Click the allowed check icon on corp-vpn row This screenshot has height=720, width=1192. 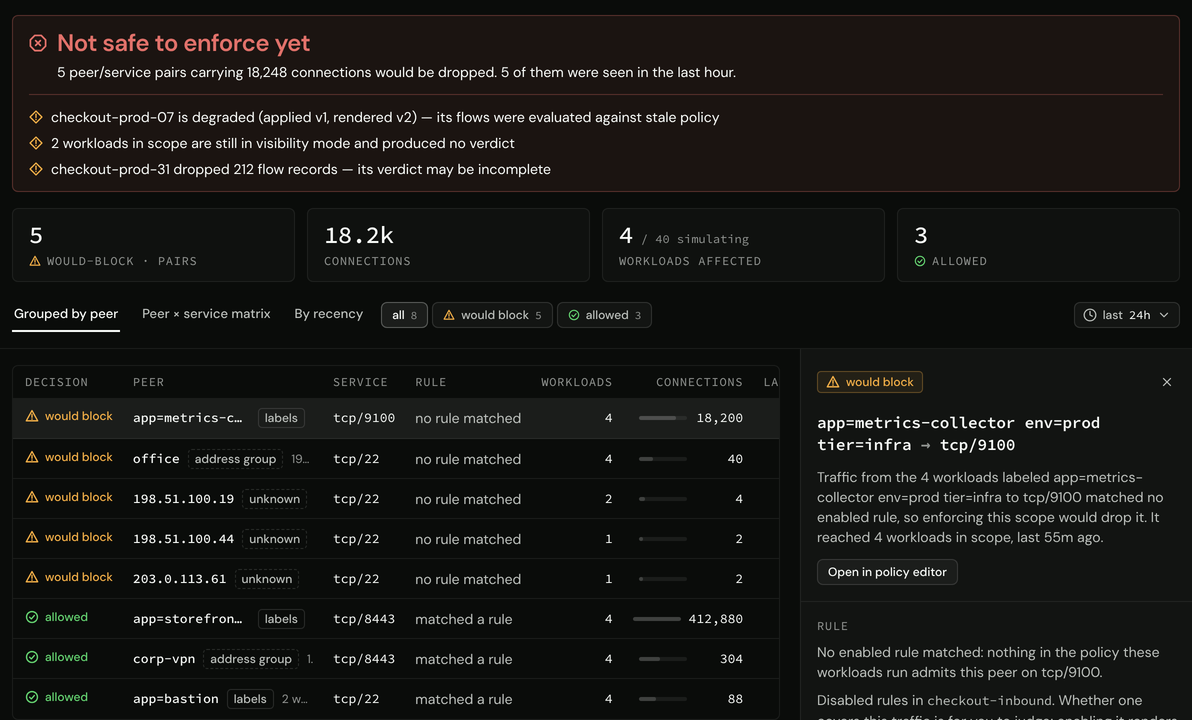coord(32,657)
